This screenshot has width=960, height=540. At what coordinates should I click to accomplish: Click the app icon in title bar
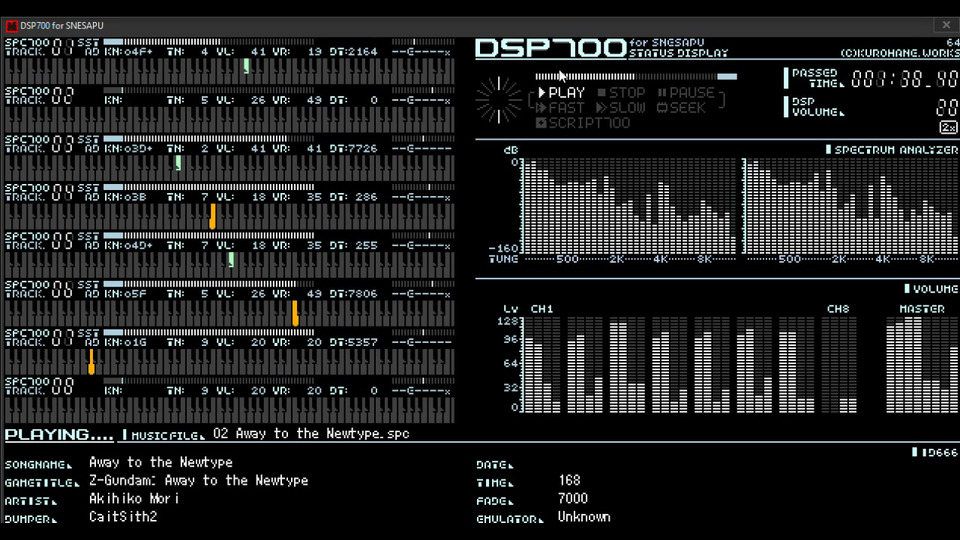point(11,26)
